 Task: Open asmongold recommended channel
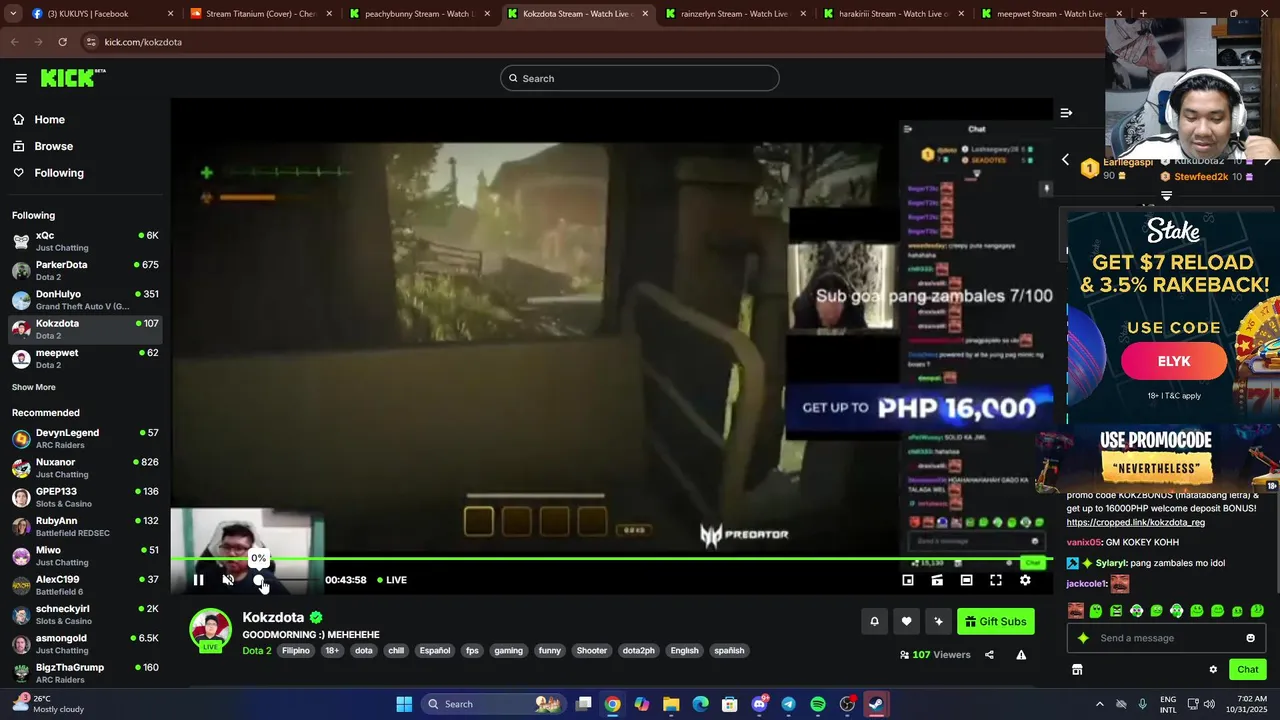(x=85, y=643)
